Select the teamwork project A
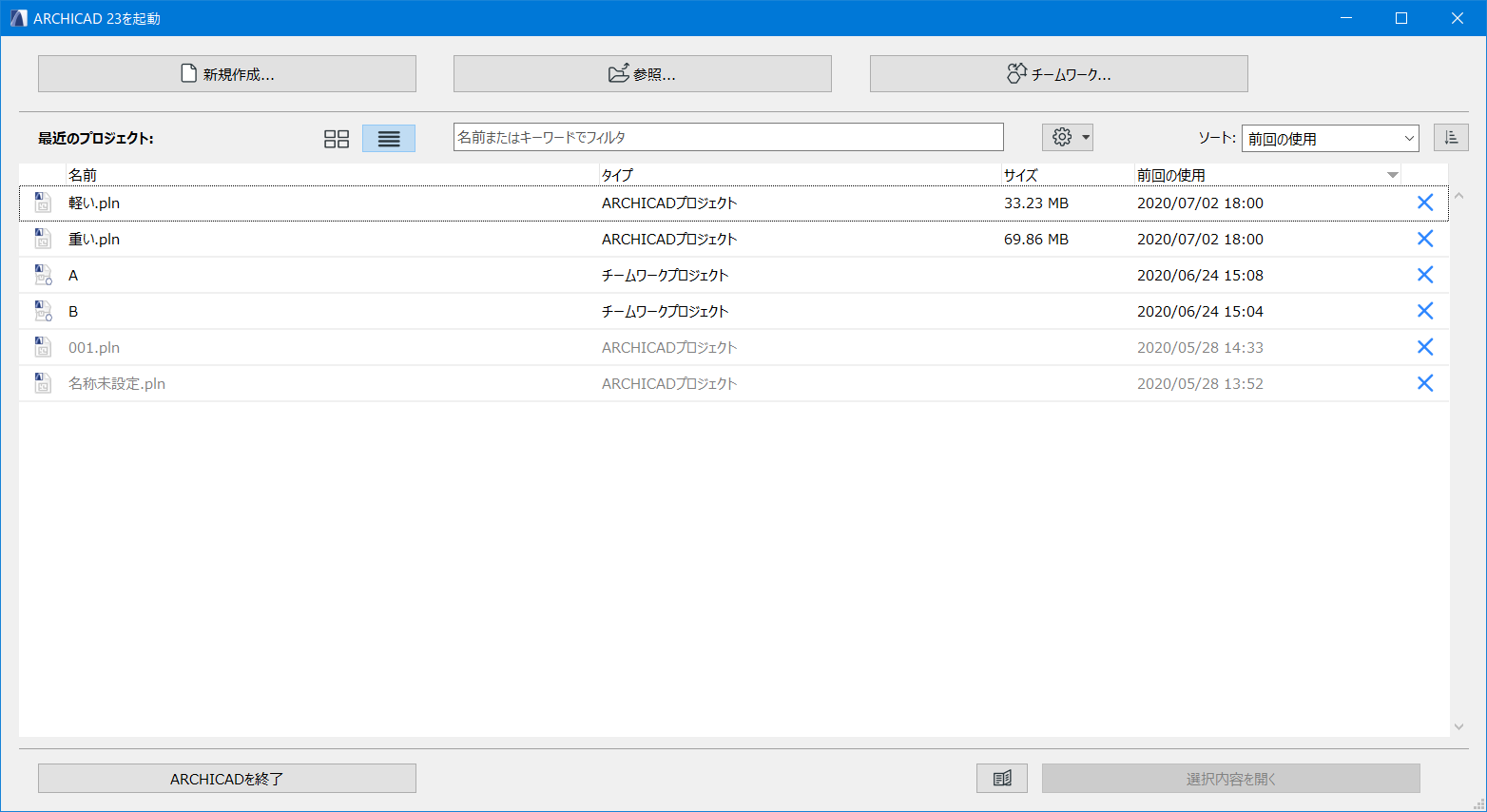 [734, 276]
